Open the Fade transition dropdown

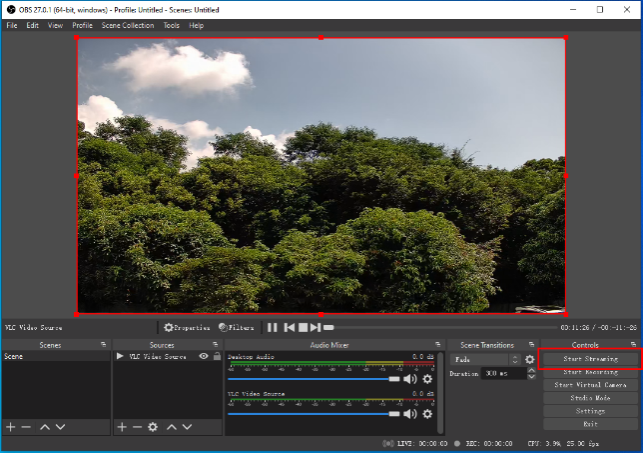(x=486, y=359)
